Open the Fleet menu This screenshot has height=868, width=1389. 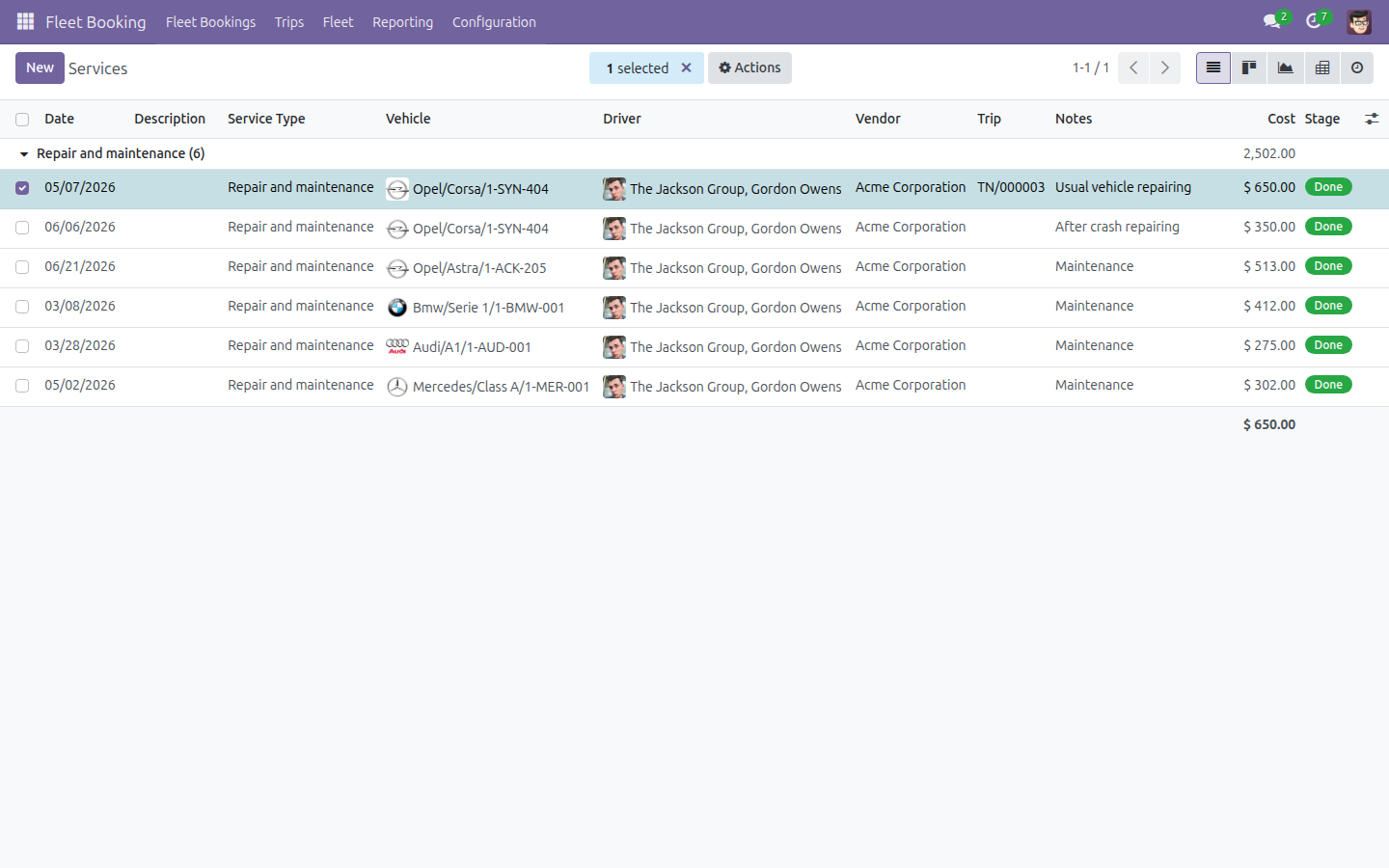click(x=338, y=22)
